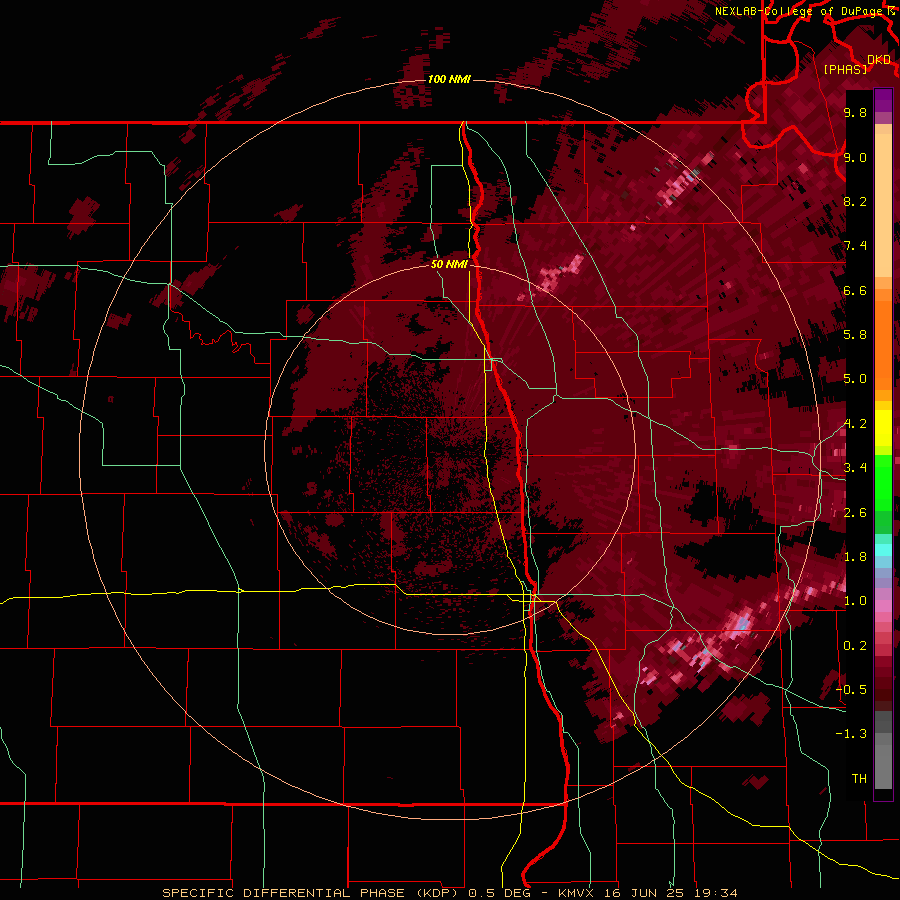Click the -0.5 value on the scale

(852, 690)
